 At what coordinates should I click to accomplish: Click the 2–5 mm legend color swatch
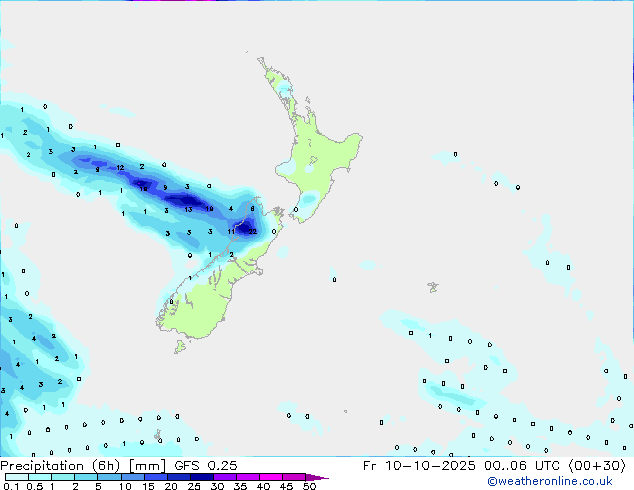(x=86, y=477)
